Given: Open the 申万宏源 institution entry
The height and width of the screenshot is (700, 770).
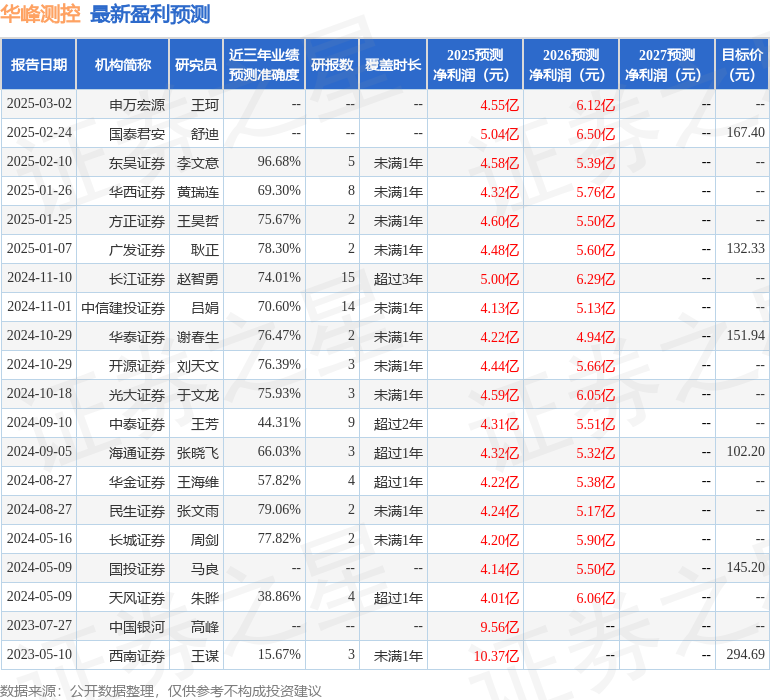Looking at the screenshot, I should 137,104.
